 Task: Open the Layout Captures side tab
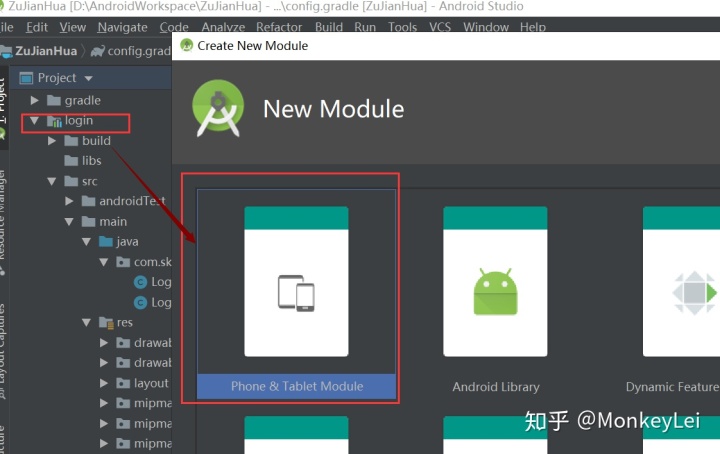pos(3,351)
